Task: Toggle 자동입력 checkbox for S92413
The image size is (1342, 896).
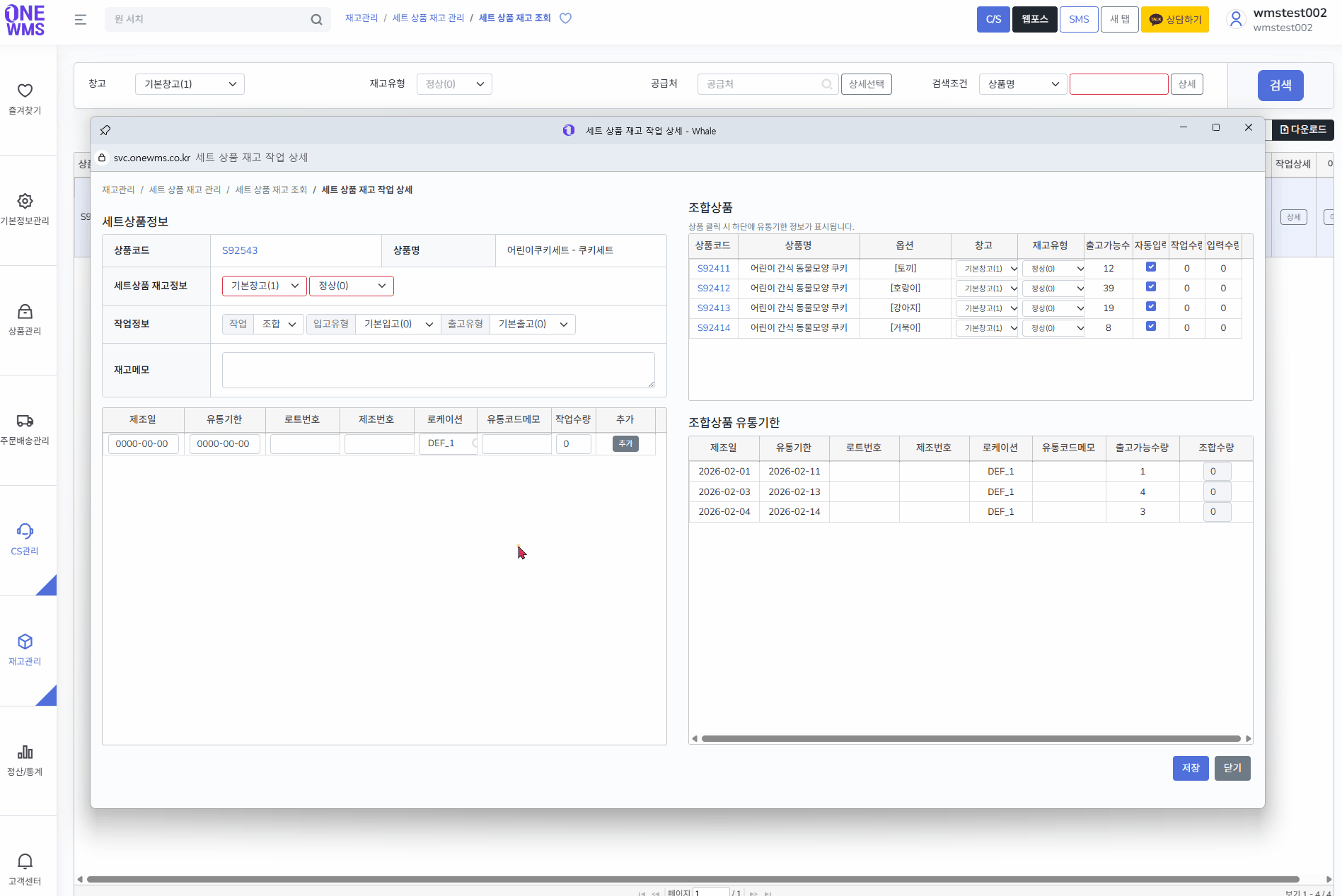Action: (1151, 307)
